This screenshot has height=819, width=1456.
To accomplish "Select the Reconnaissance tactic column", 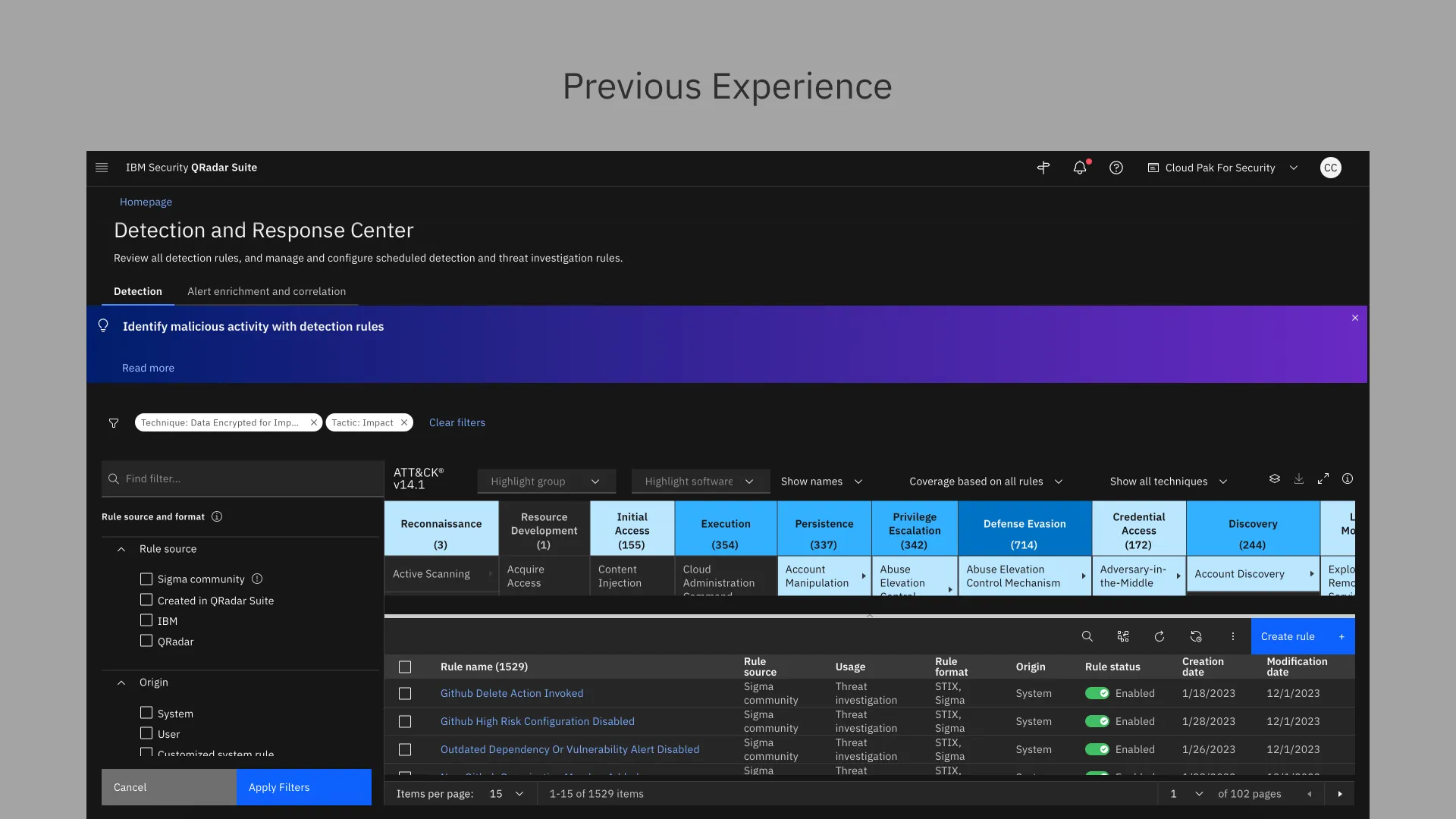I will tap(441, 529).
